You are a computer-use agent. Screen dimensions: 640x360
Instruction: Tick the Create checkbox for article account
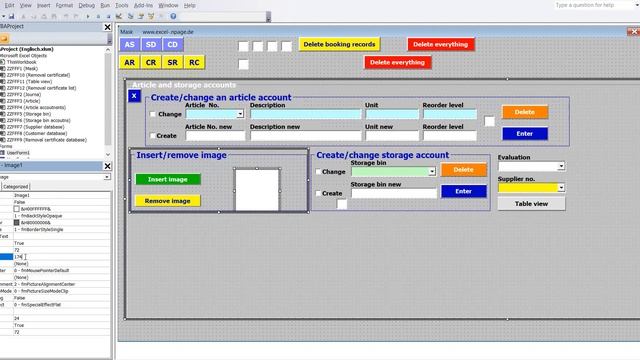click(153, 136)
